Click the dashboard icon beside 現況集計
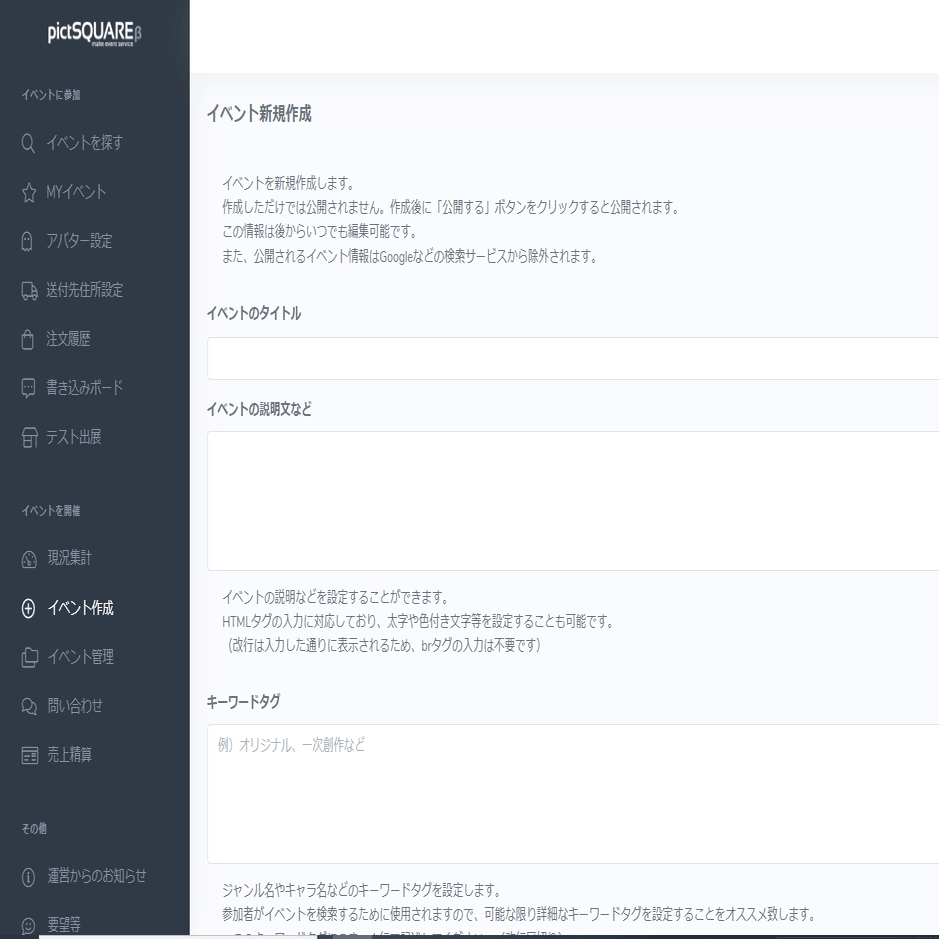The height and width of the screenshot is (939, 939). click(29, 559)
